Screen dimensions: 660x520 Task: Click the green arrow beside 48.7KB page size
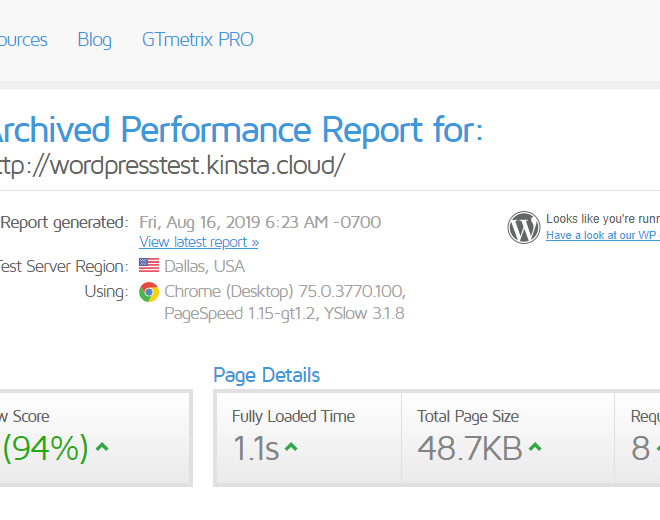click(x=535, y=447)
